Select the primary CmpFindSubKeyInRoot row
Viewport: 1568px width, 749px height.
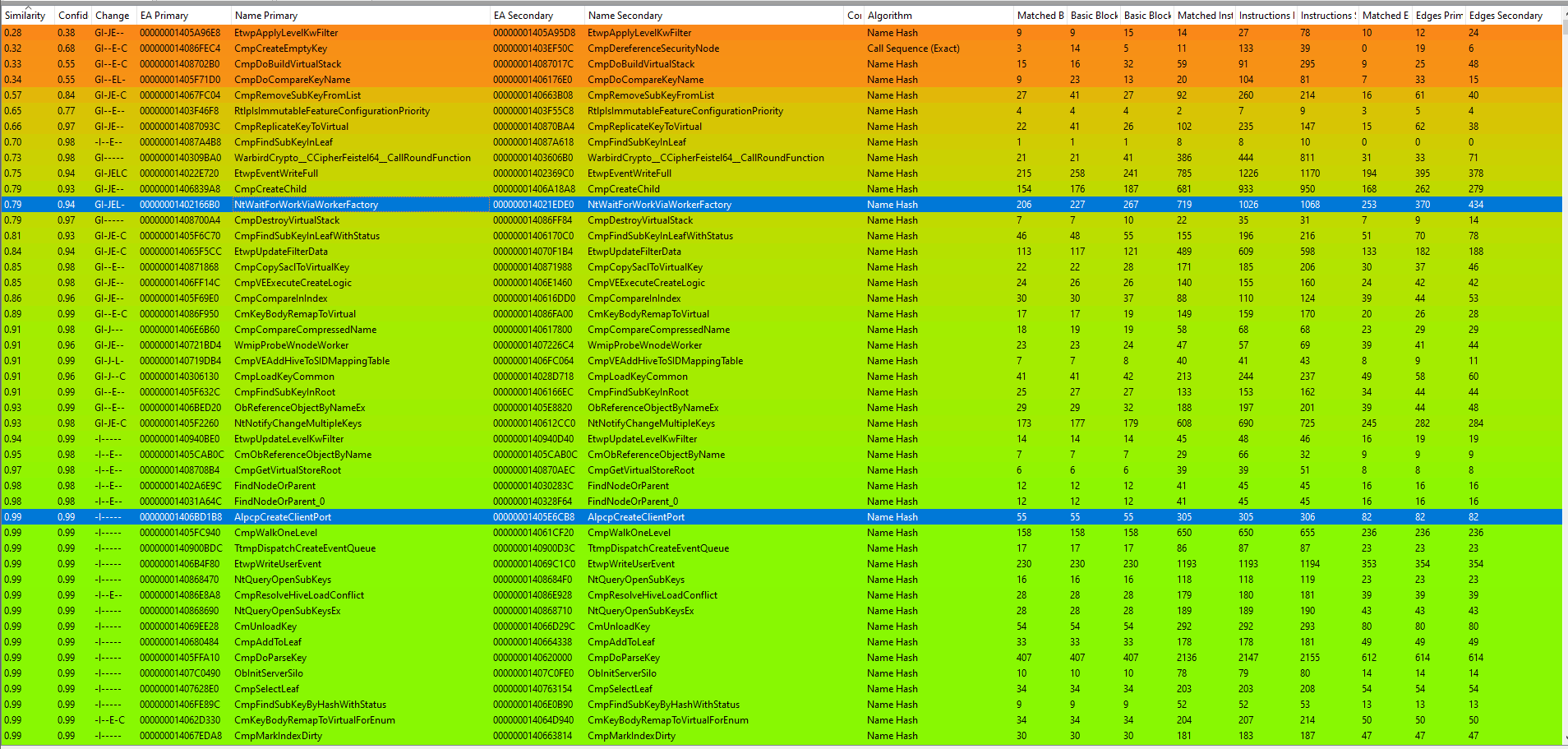pyautogui.click(x=284, y=392)
